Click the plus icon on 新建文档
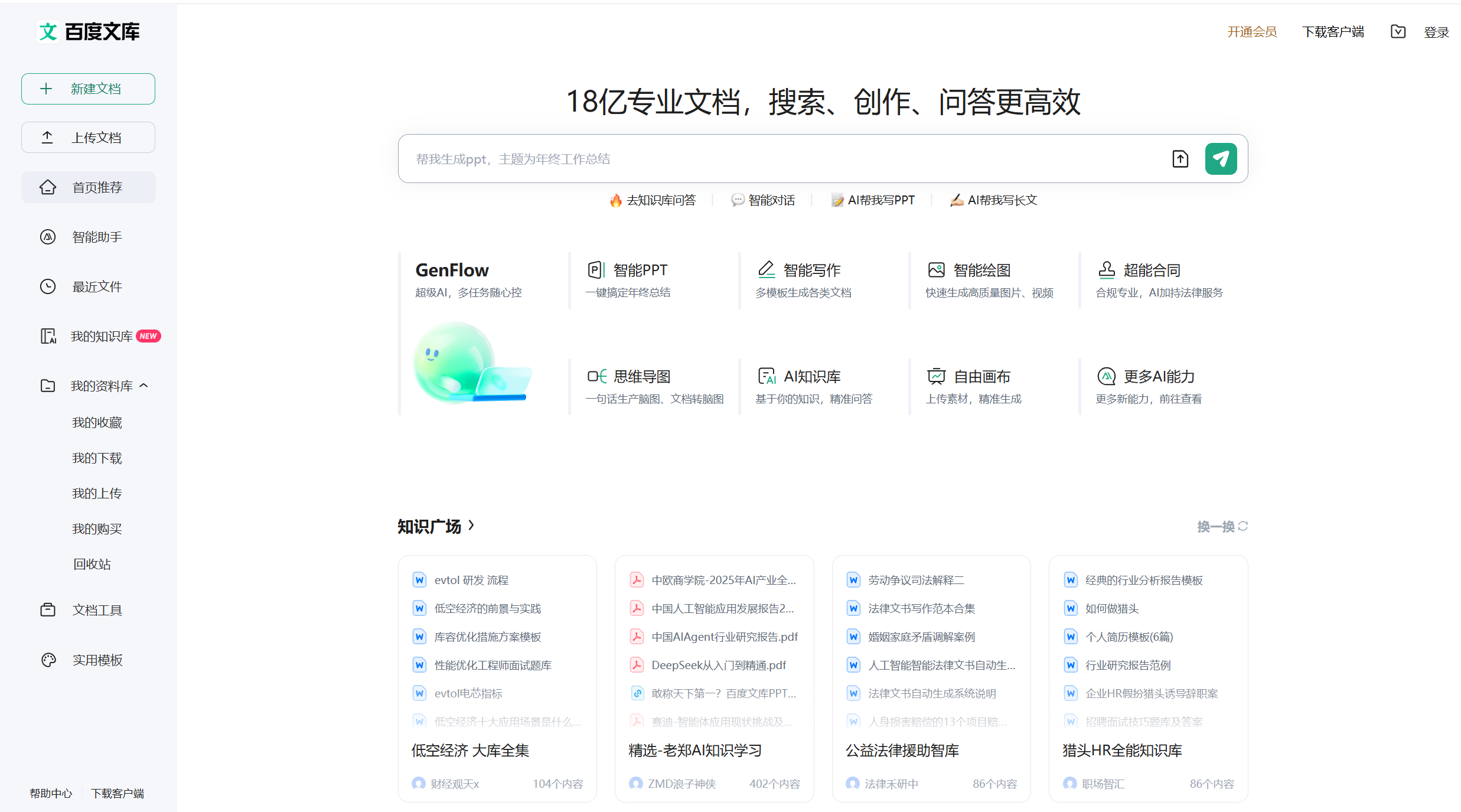Screen dimensions: 1461x812 coord(46,89)
